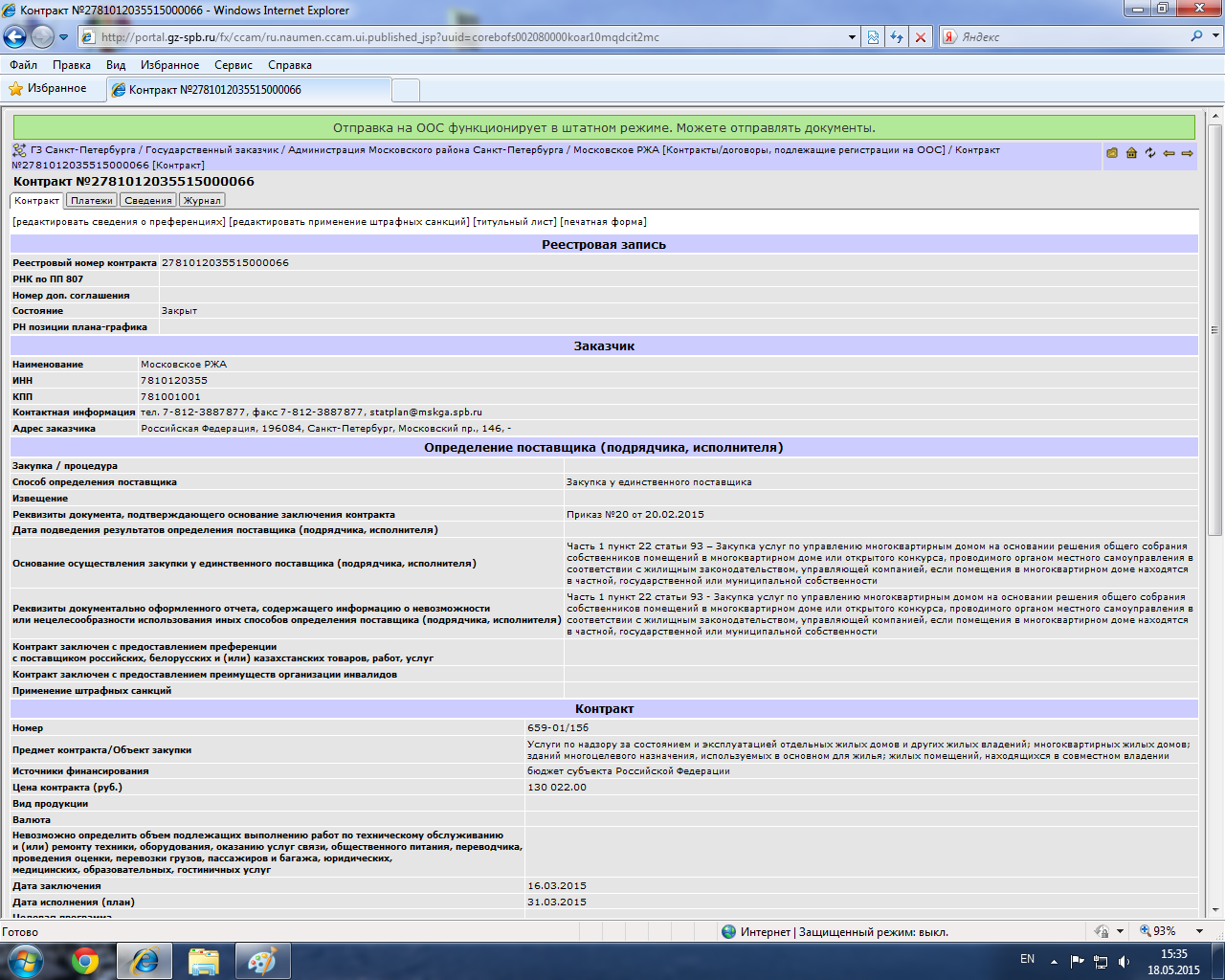Click the network tray icon
This screenshot has height=980, width=1225.
1101,961
